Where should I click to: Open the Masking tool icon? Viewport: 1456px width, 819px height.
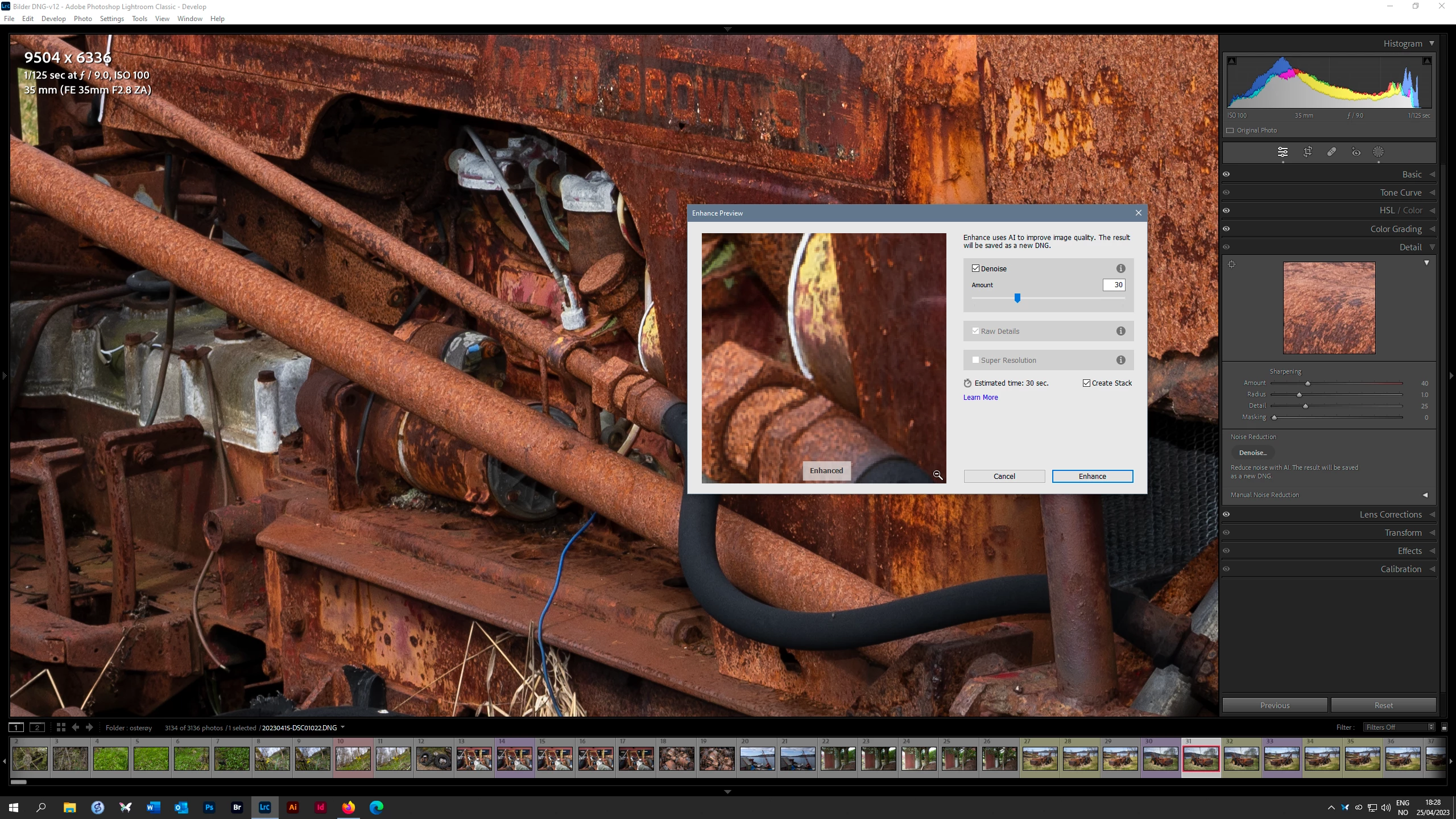1378,152
